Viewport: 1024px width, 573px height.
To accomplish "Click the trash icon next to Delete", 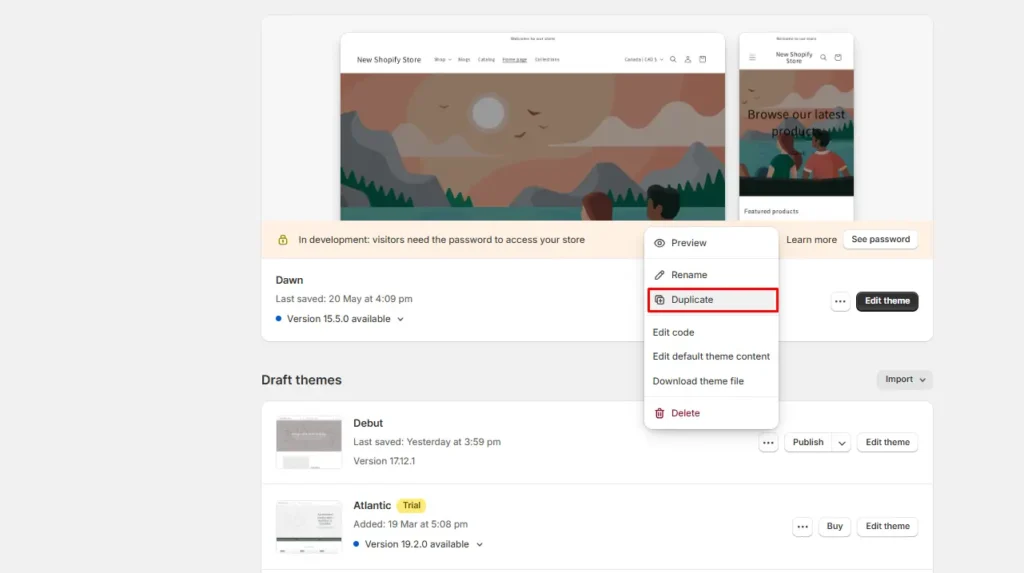I will [660, 414].
